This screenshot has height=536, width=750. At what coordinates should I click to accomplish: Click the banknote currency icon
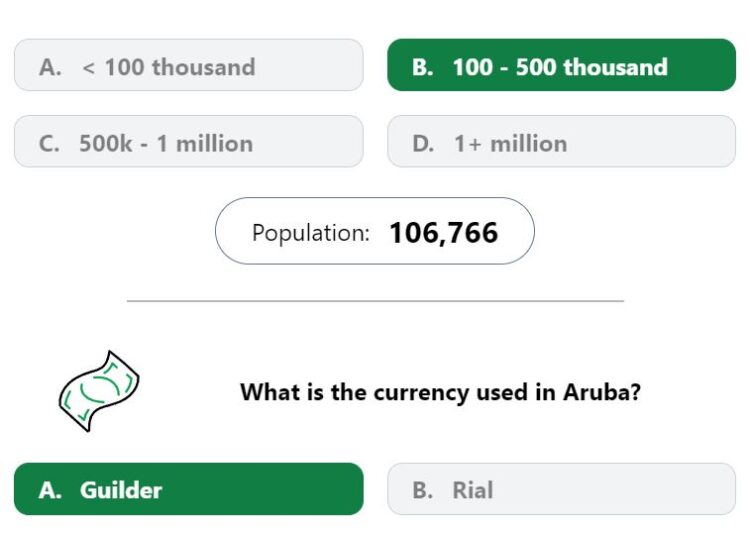point(99,391)
